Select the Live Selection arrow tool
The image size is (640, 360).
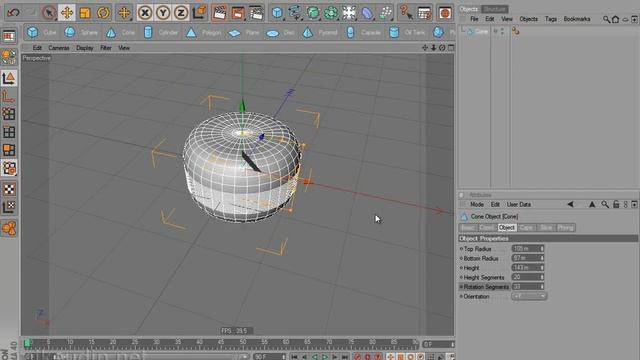click(x=49, y=13)
